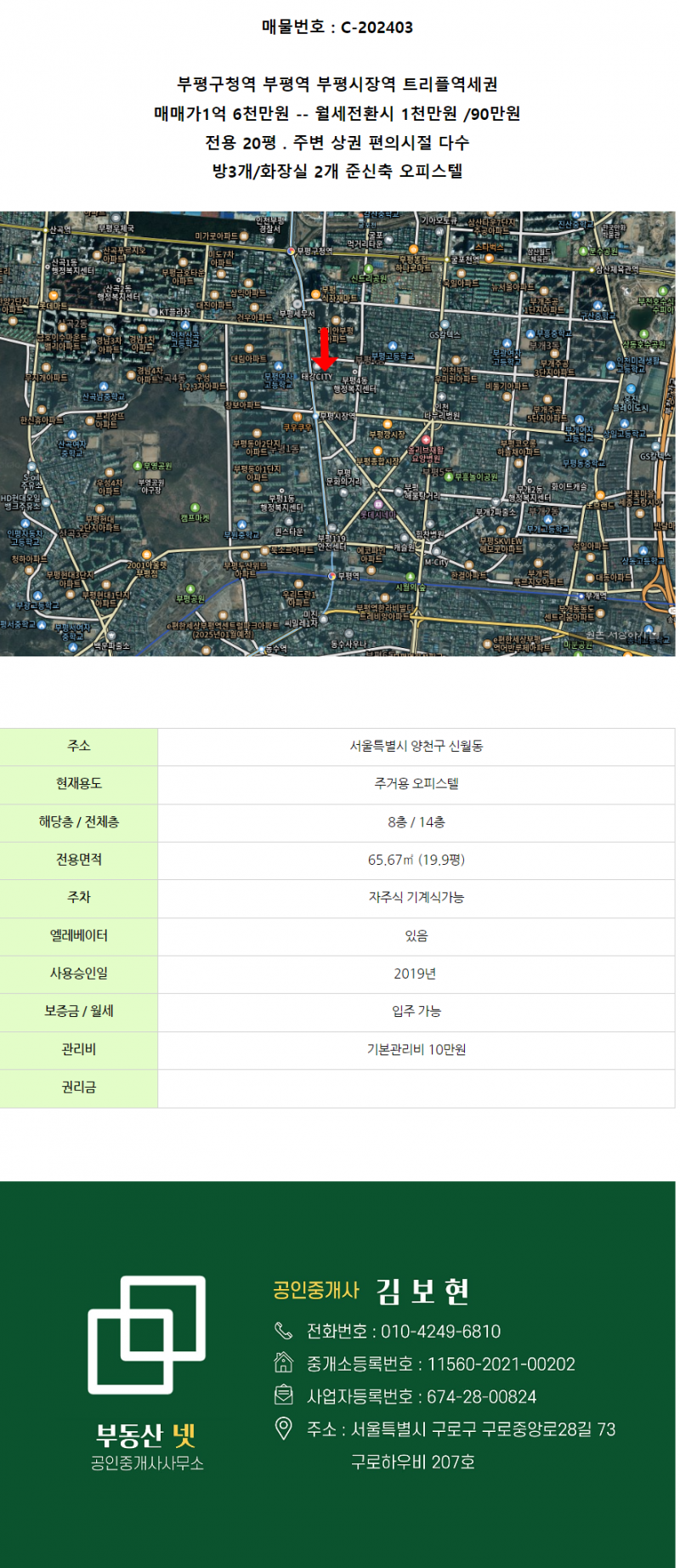Click the location pin icon beside 주소
The image size is (680, 1568).
[283, 1429]
